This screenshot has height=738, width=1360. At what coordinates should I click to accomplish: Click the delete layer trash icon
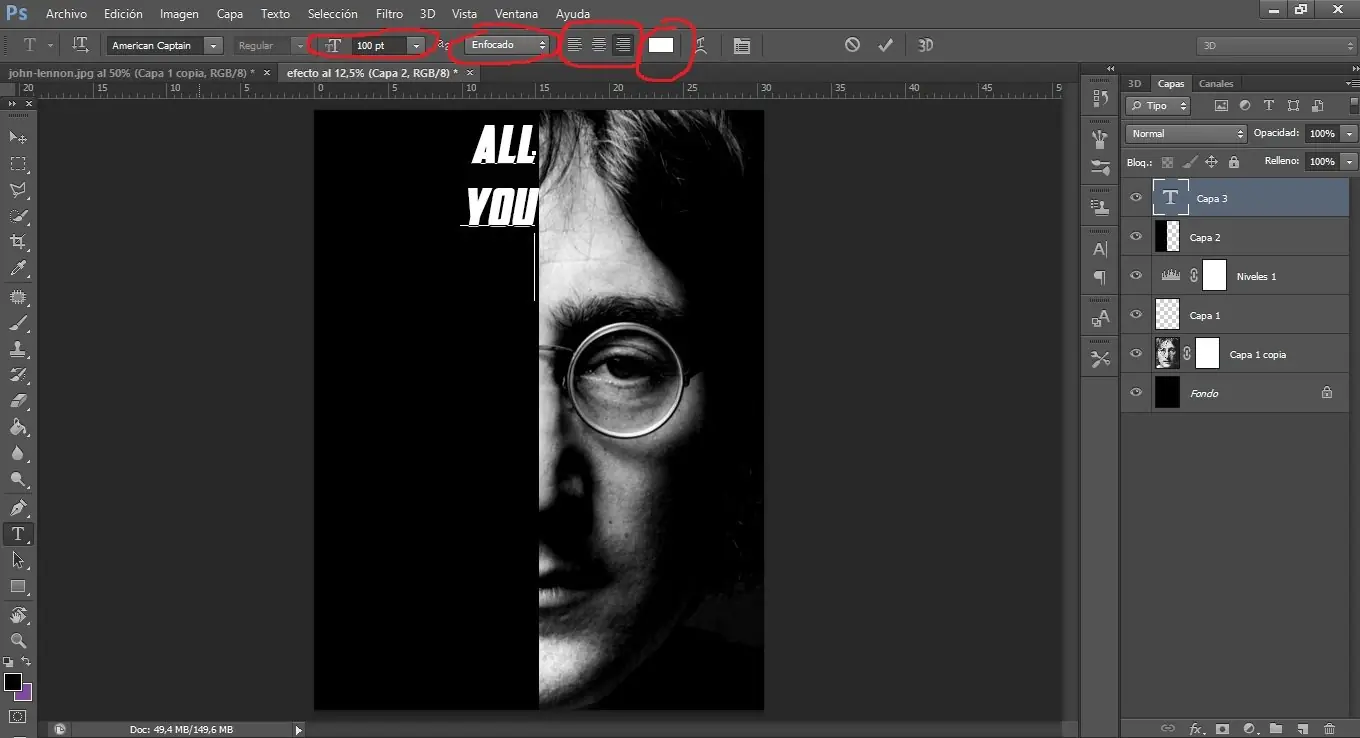pos(1329,729)
